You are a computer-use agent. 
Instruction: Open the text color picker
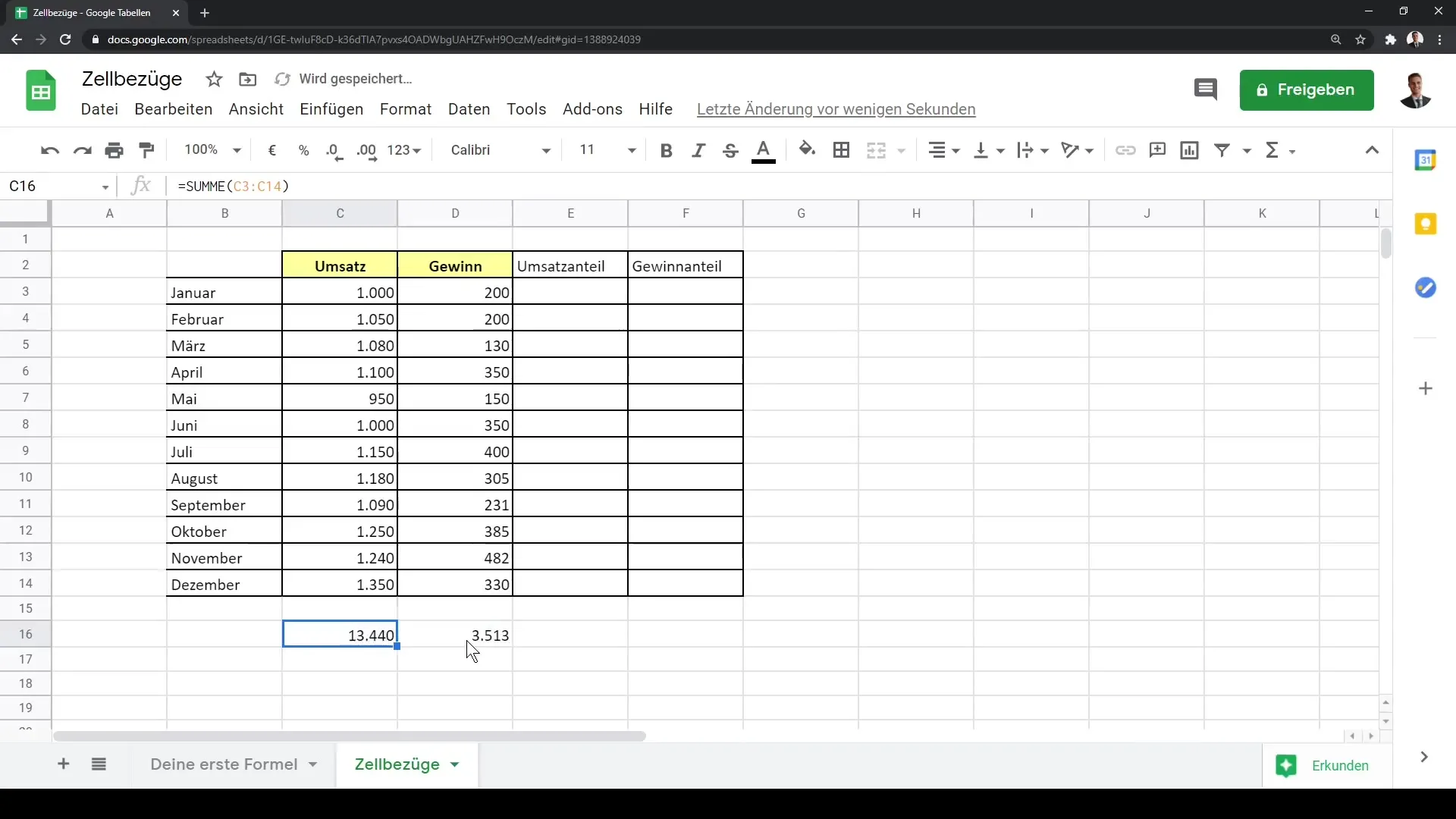[764, 150]
